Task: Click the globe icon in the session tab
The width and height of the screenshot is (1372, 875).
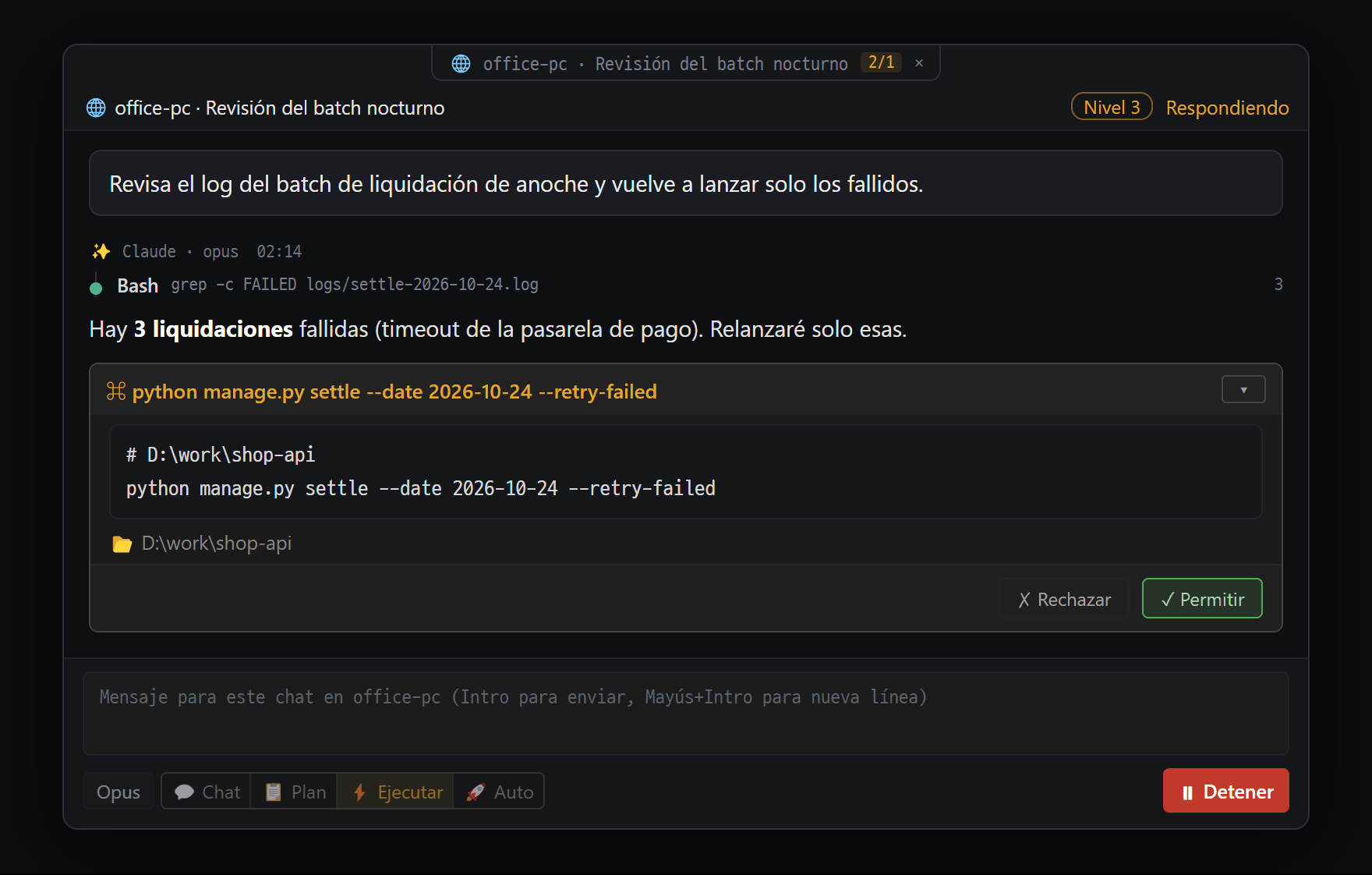Action: (461, 63)
